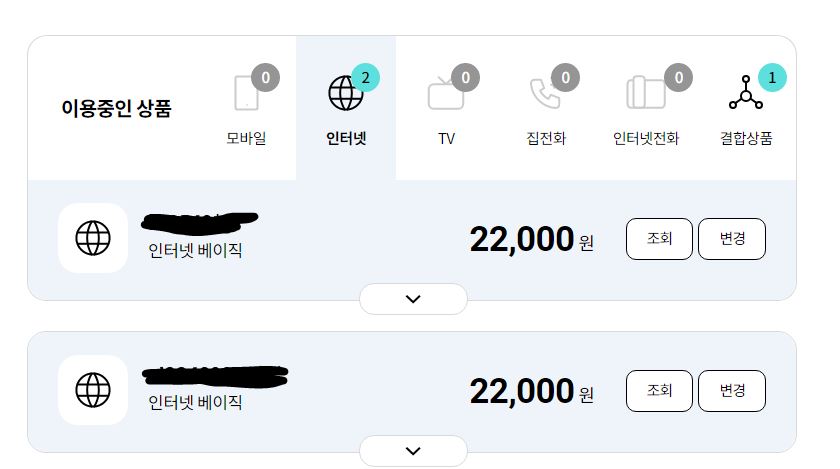840x469 pixels.
Task: Click the mobile phone icon
Action: (x=246, y=92)
